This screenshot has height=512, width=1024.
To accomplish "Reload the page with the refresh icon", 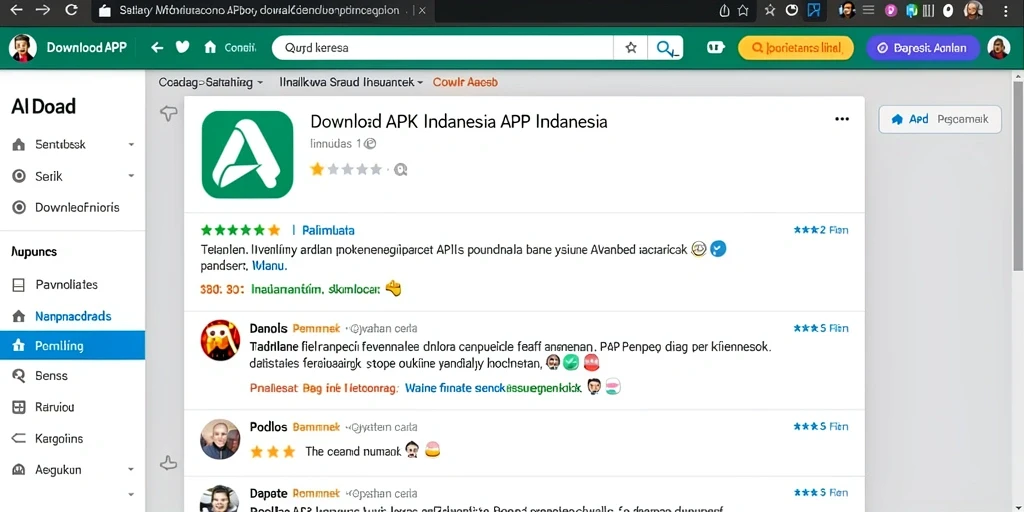I will tap(71, 10).
